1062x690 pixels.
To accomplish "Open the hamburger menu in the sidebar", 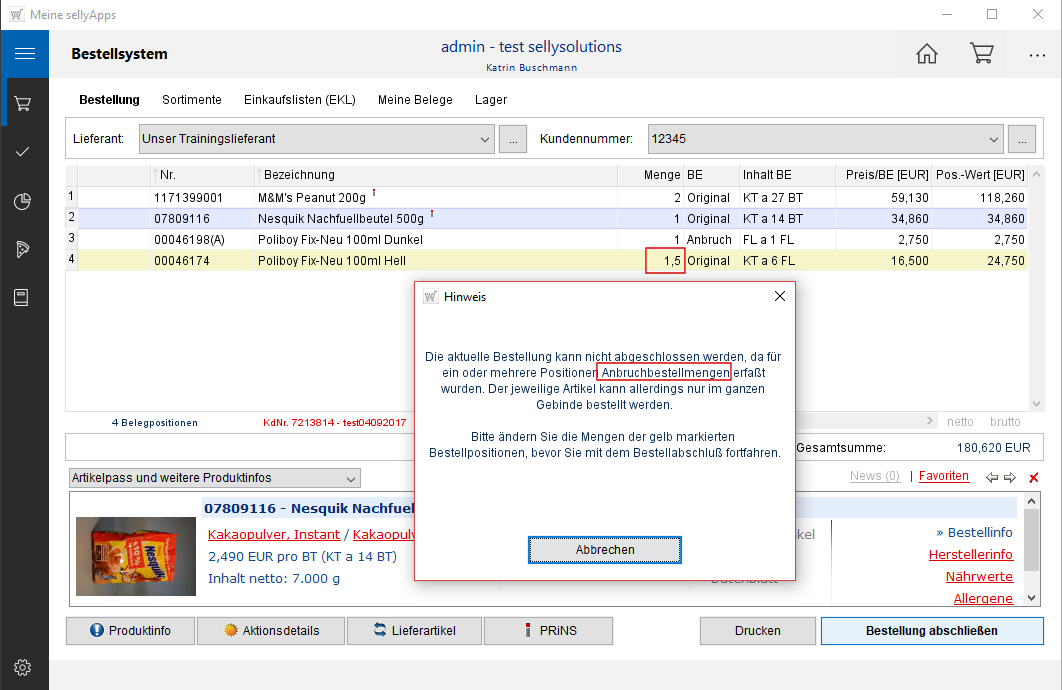I will [x=24, y=54].
